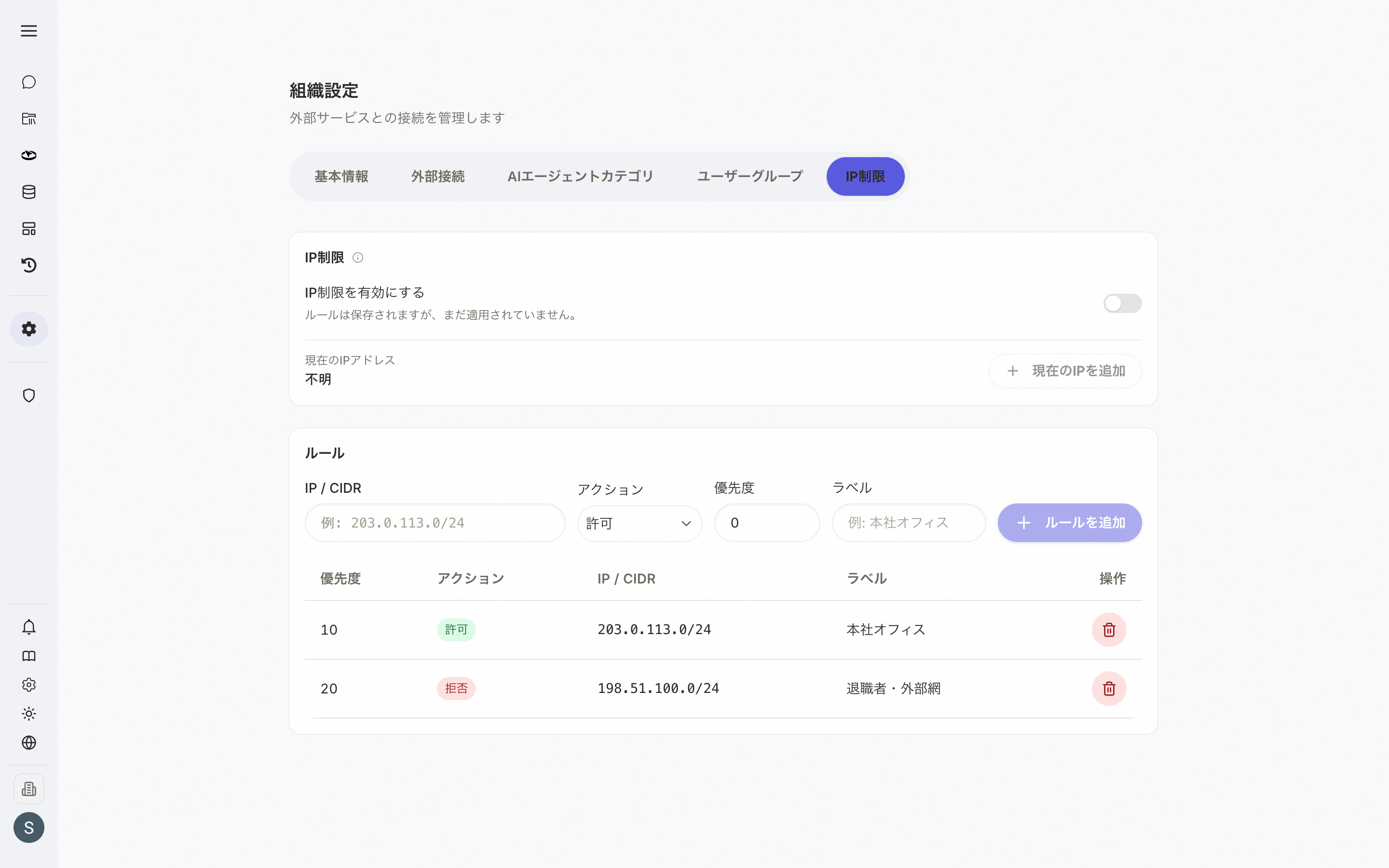Click the 現在のIPを追加 button
Viewport: 1389px width, 868px height.
1065,371
